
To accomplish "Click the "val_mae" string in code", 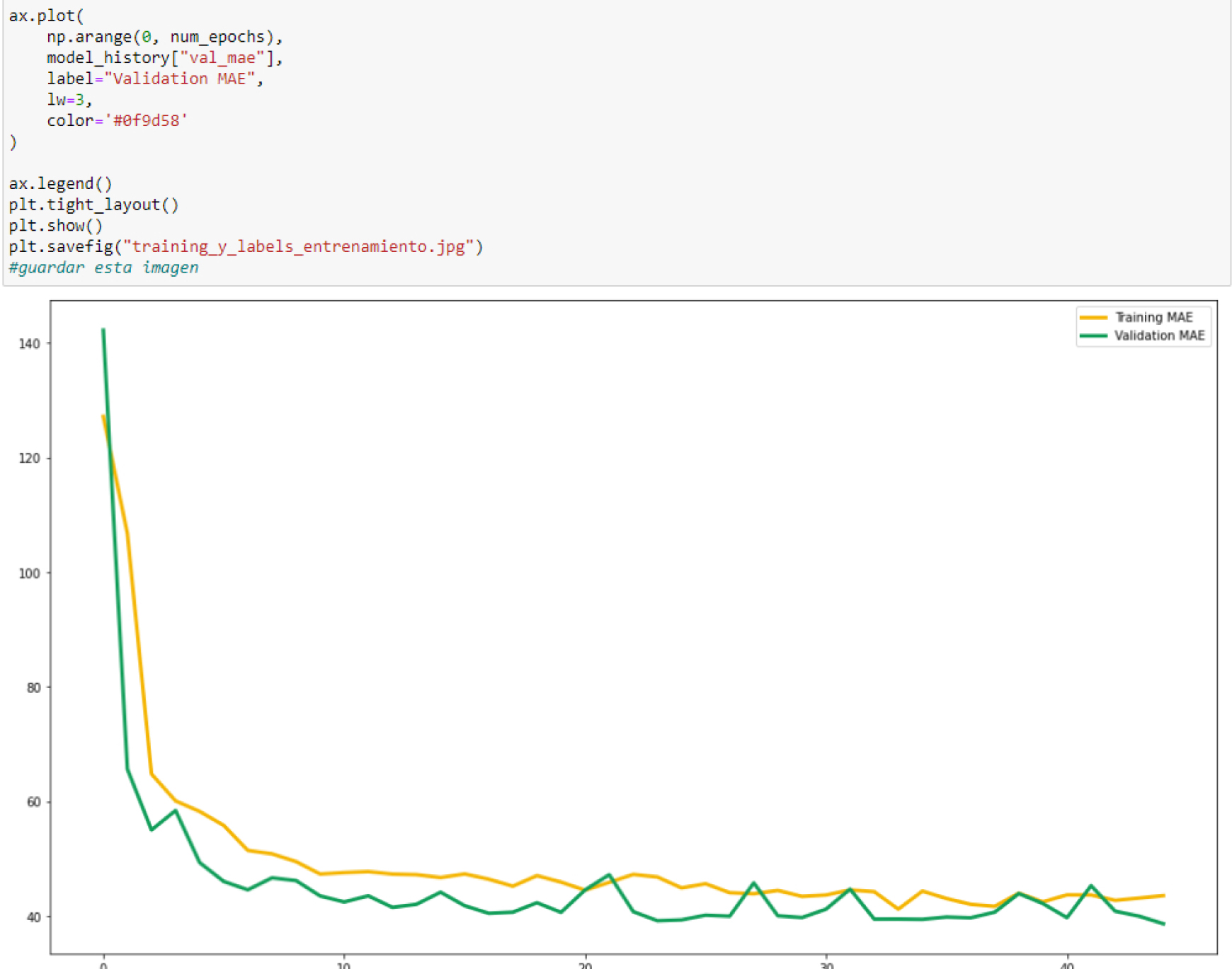I will pyautogui.click(x=222, y=58).
